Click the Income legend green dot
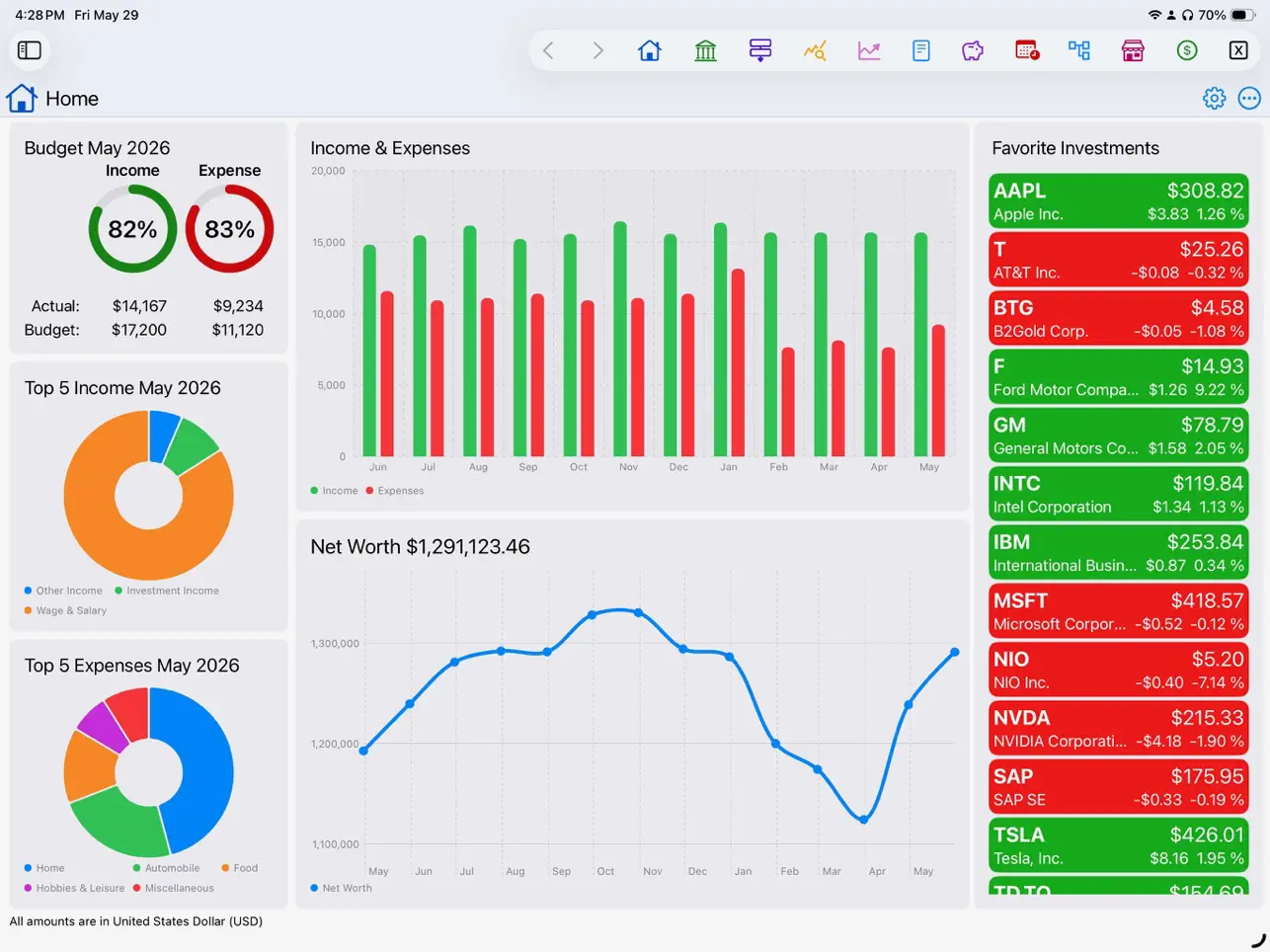The height and width of the screenshot is (952, 1270). pyautogui.click(x=314, y=491)
